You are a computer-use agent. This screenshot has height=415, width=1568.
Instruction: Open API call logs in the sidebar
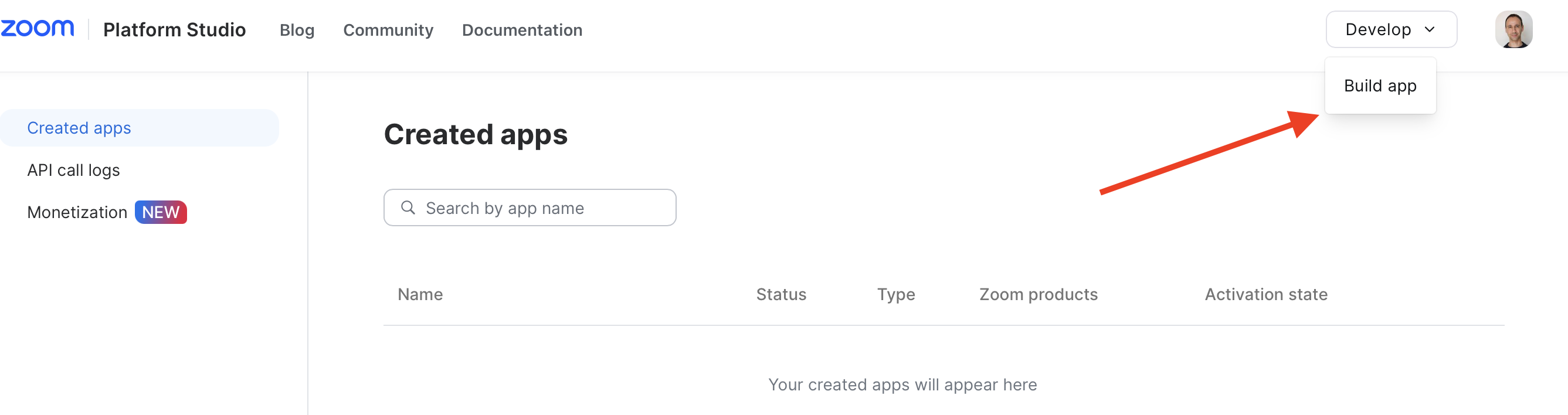(74, 171)
